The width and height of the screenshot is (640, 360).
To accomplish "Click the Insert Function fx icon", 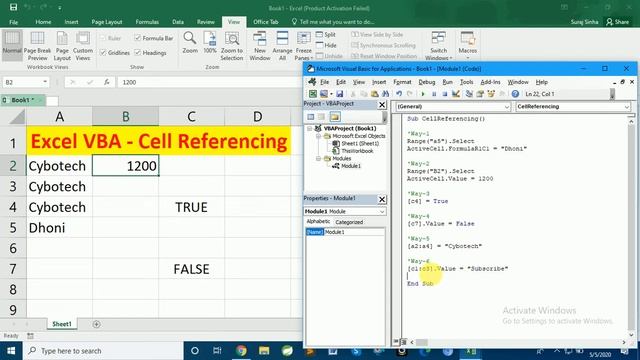I will click(x=107, y=82).
